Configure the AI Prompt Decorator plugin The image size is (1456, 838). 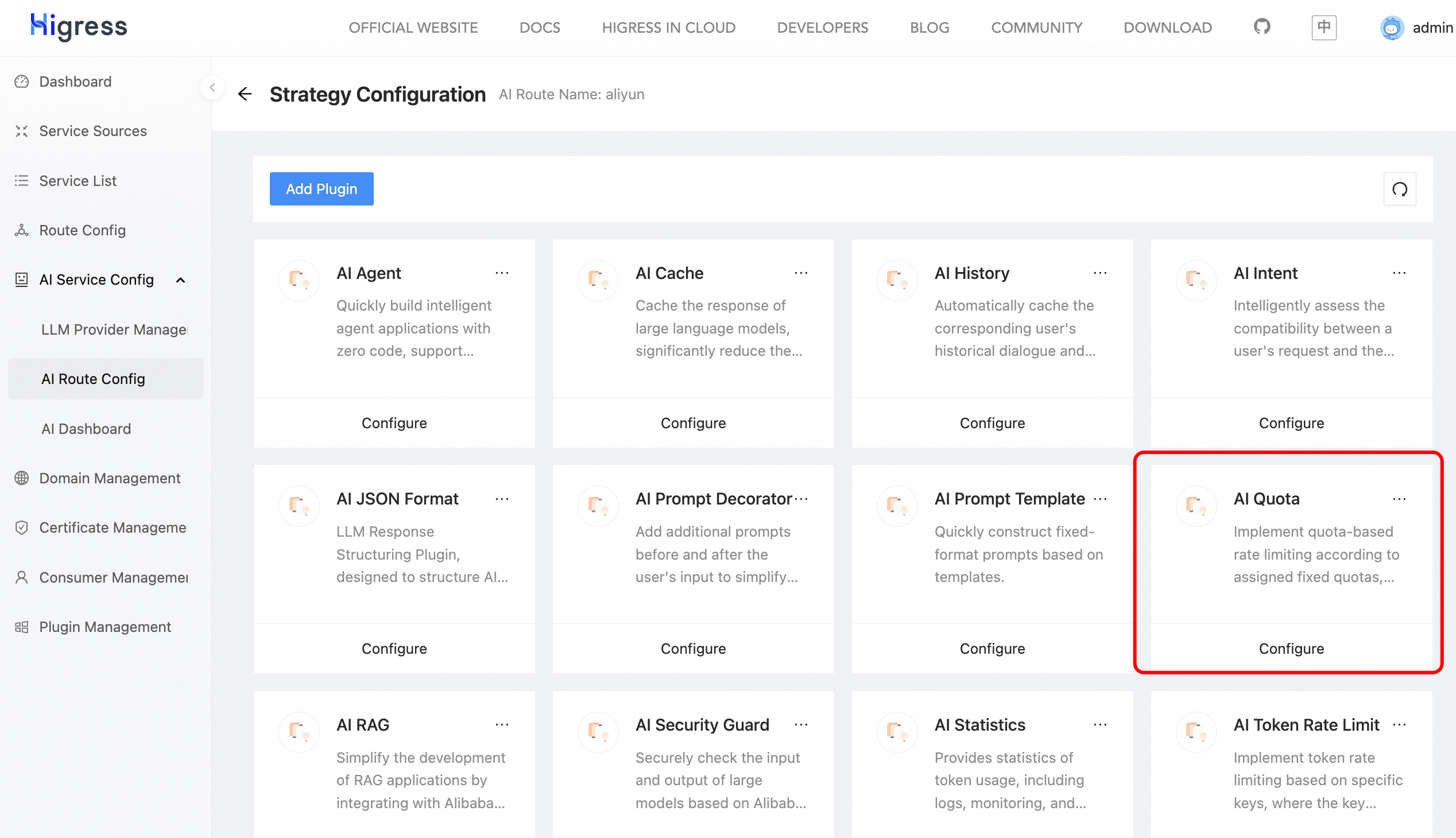point(692,649)
